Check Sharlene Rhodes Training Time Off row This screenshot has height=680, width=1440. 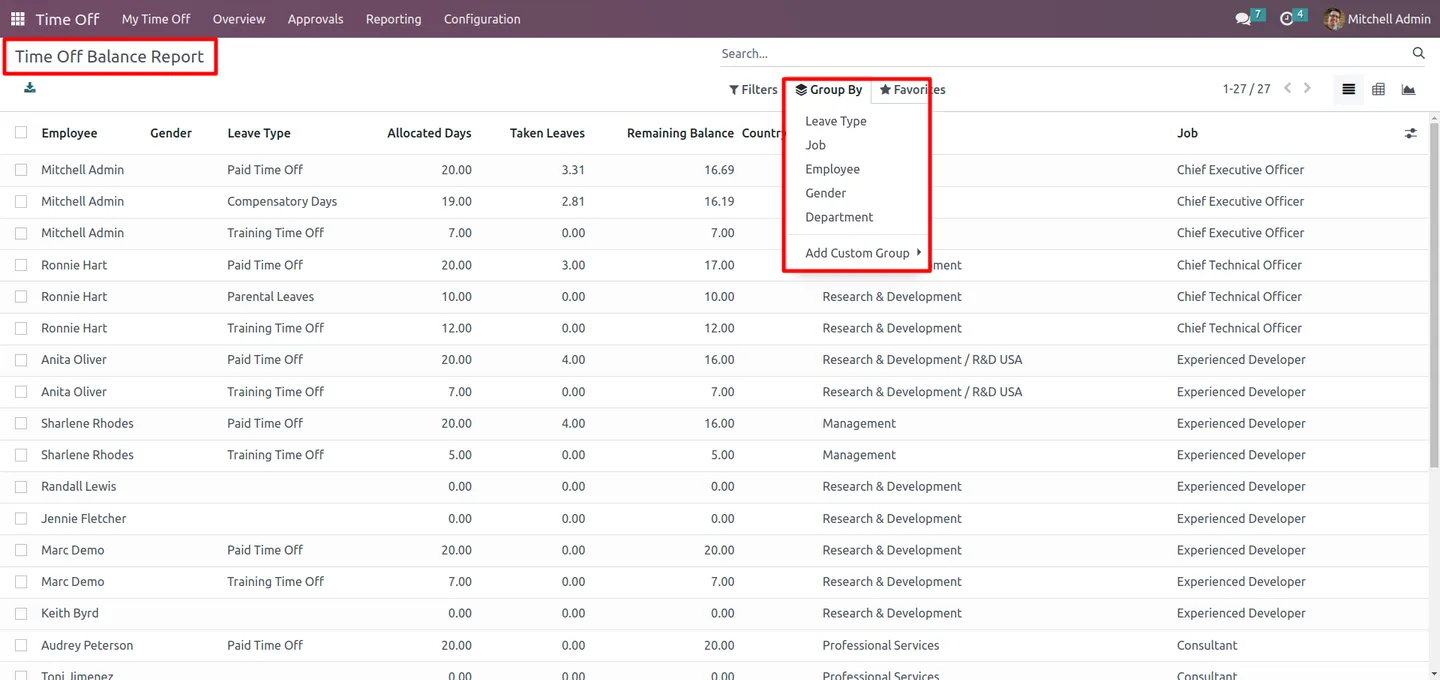point(21,455)
